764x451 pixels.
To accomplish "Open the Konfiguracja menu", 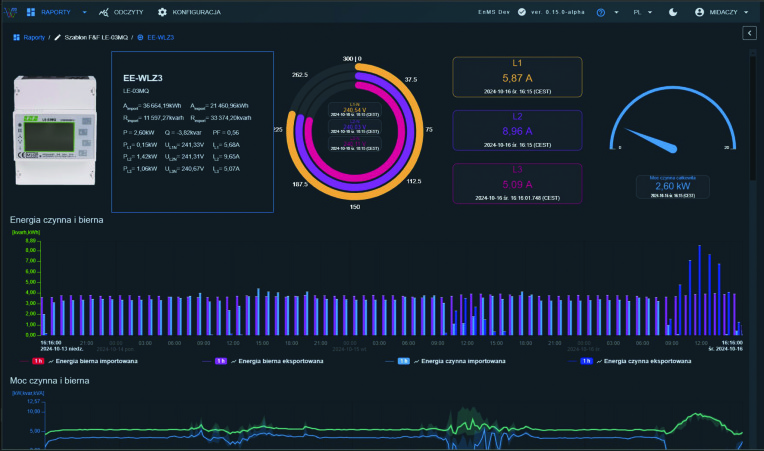I will 196,12.
